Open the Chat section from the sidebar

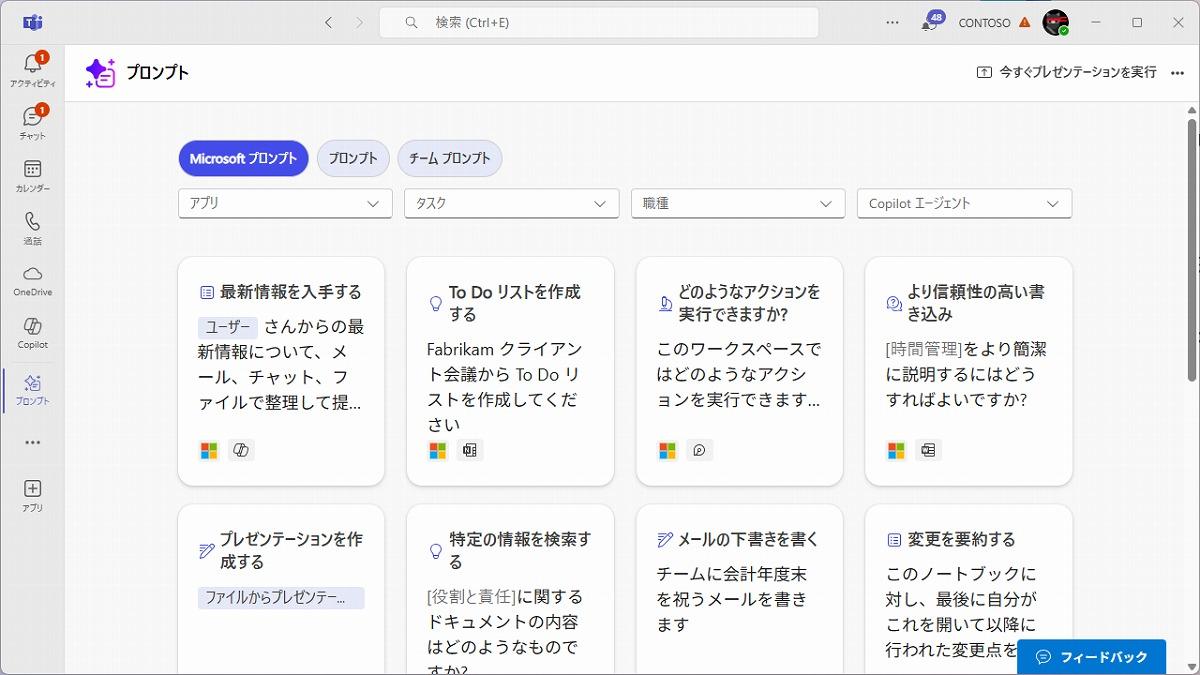point(32,120)
